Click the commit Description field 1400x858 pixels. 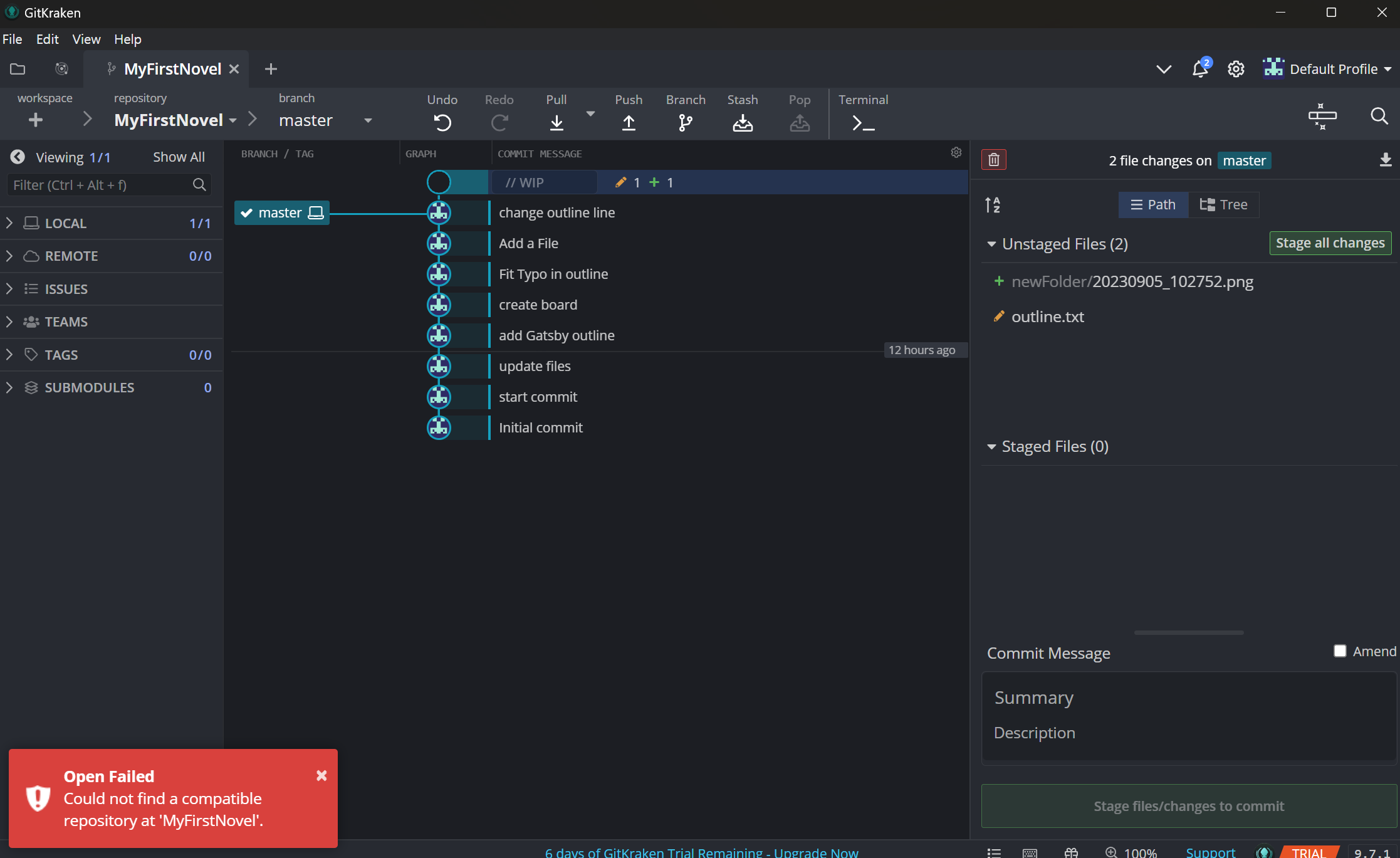click(1188, 733)
